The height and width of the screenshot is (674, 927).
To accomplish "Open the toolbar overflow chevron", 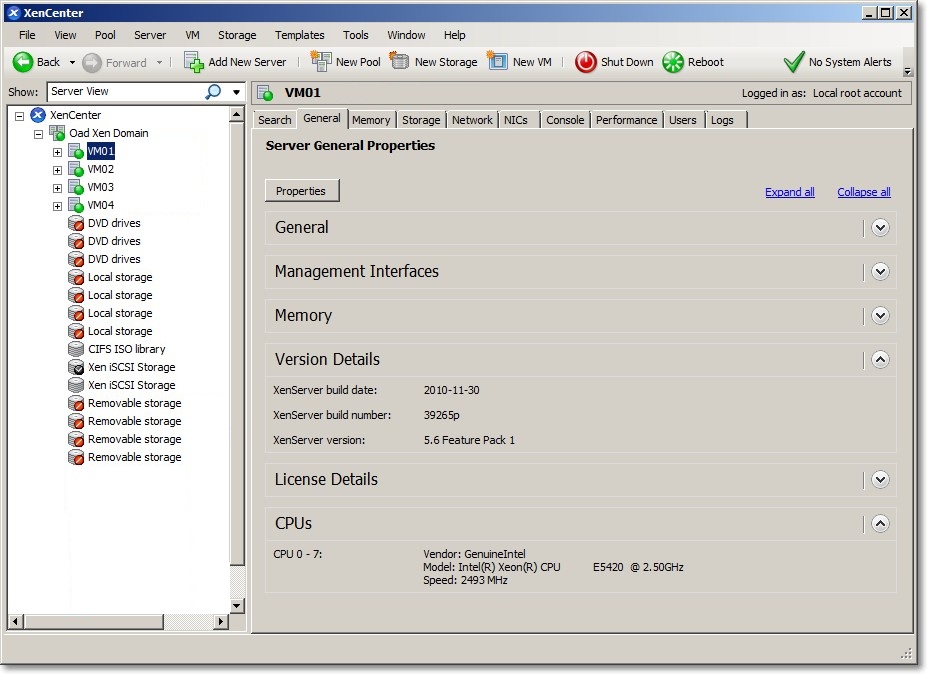I will point(907,72).
